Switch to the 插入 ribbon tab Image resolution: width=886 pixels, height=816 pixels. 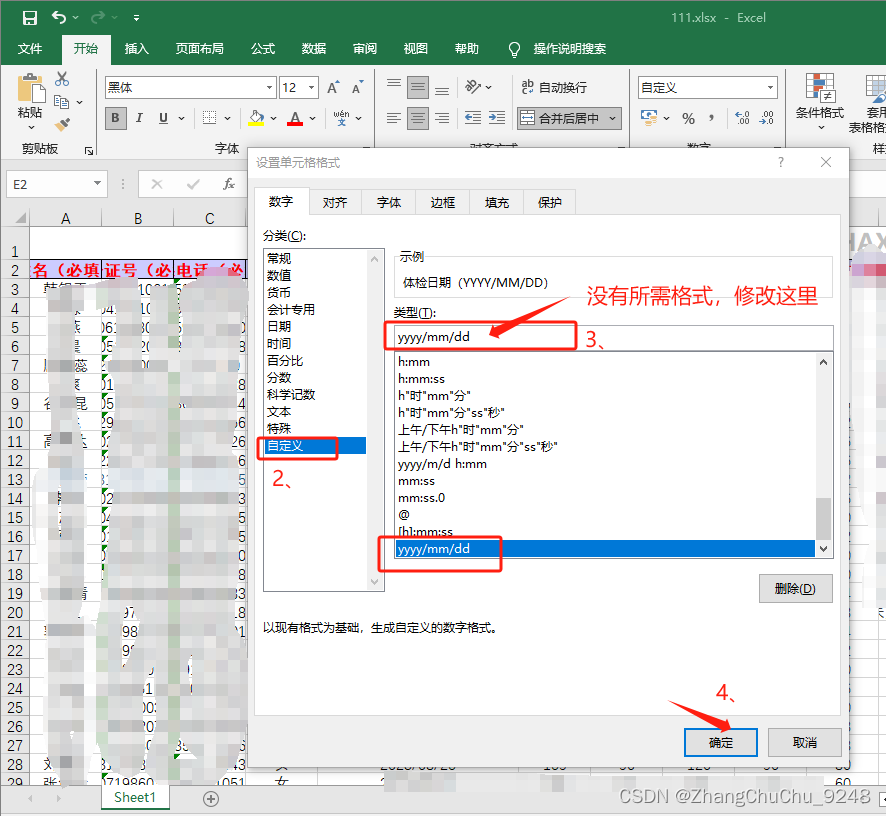(136, 49)
